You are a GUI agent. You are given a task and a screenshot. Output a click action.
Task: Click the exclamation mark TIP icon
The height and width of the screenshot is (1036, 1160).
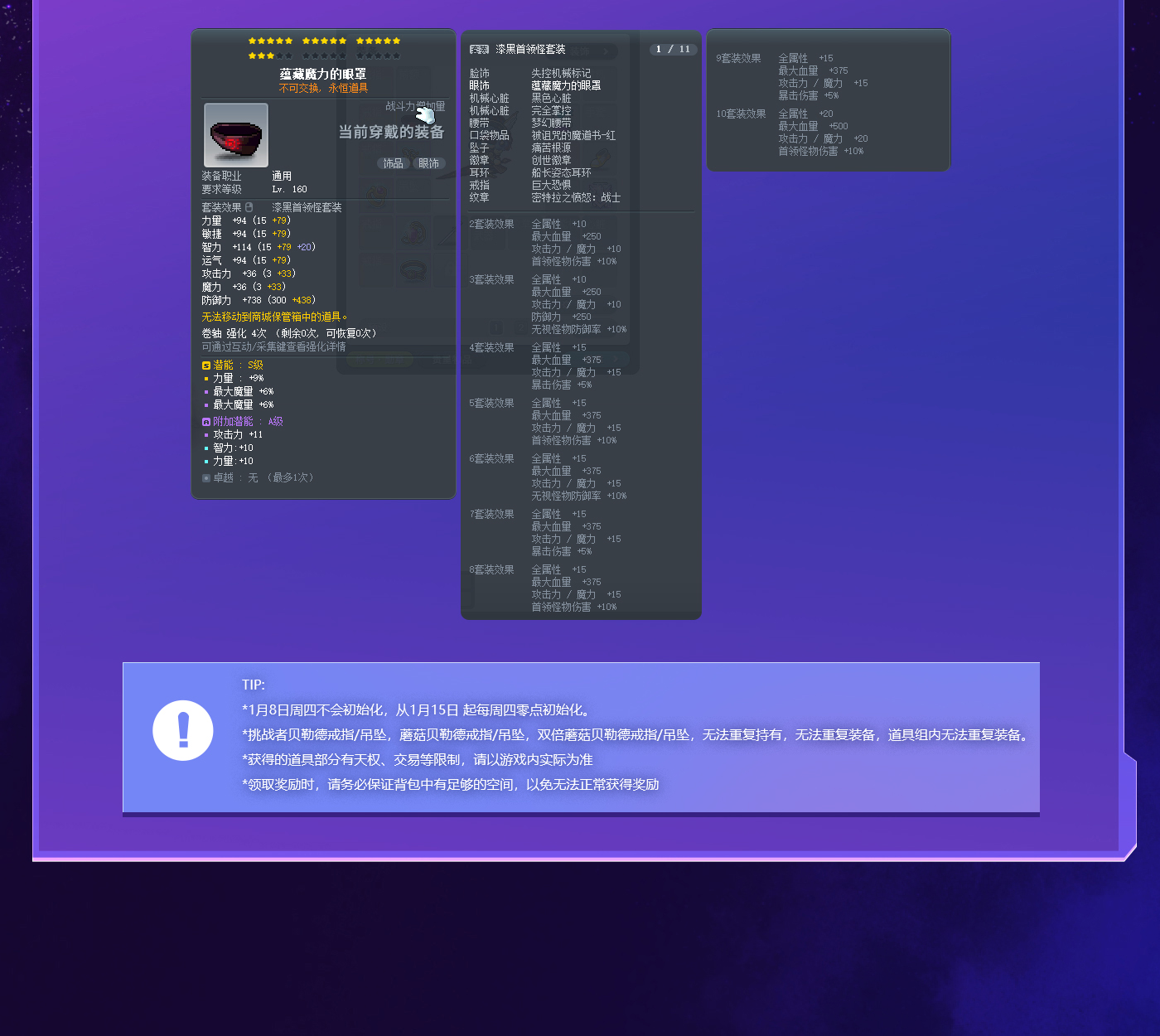click(183, 730)
